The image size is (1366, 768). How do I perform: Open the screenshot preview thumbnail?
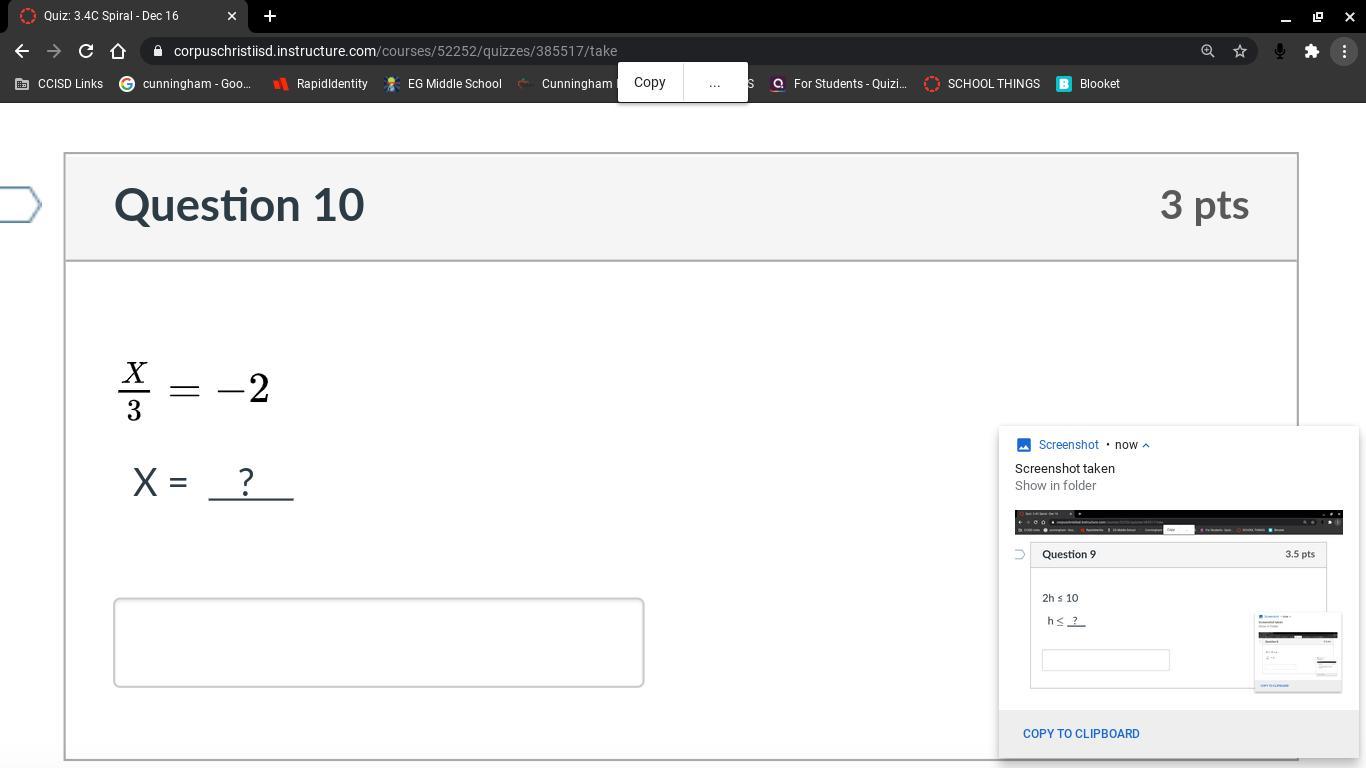[1178, 600]
